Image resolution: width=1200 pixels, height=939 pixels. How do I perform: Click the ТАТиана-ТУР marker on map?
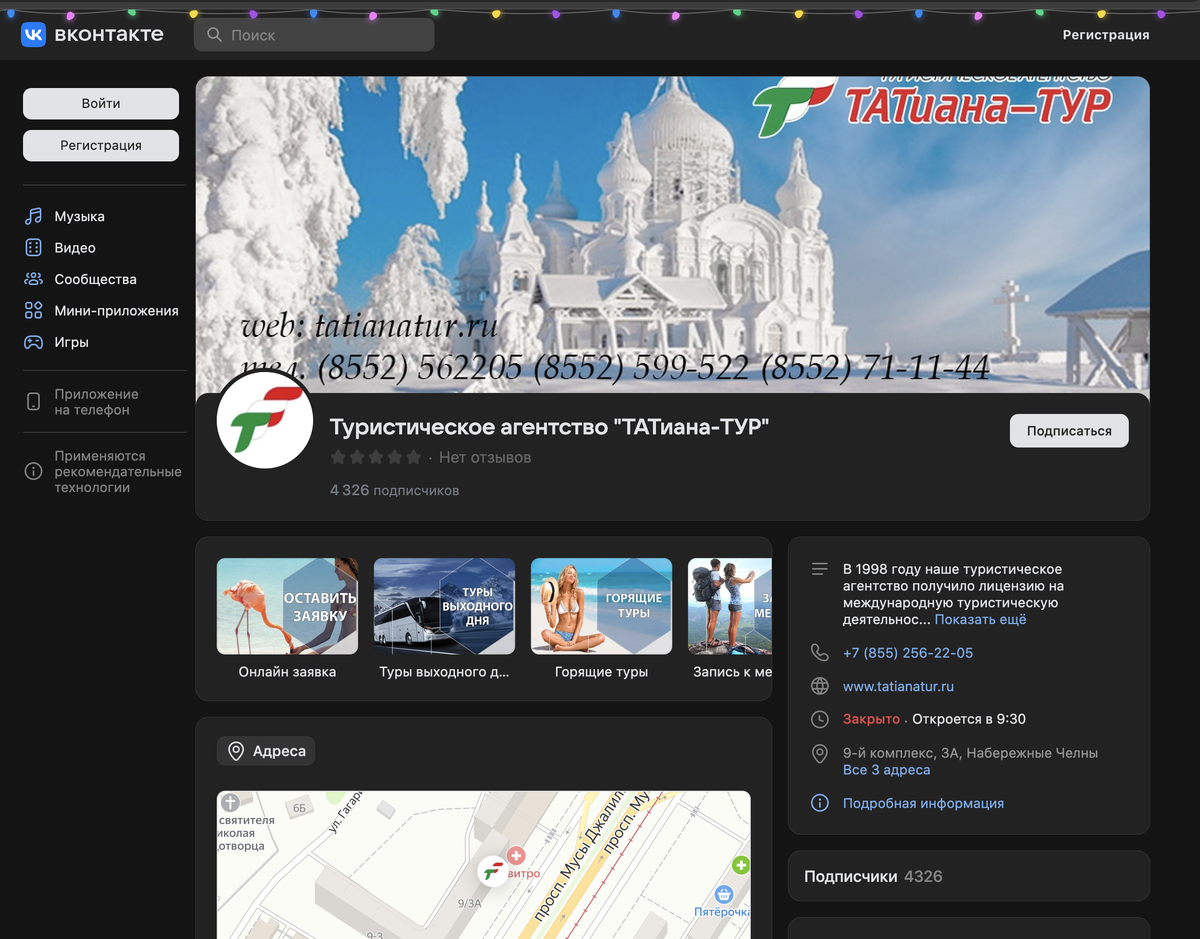(492, 872)
